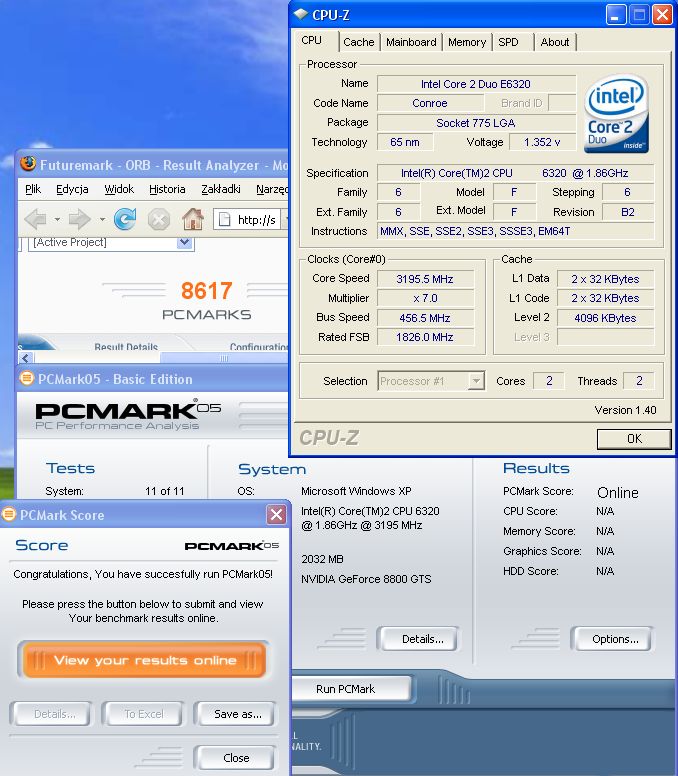The height and width of the screenshot is (776, 678).
Task: Open the Edycja menu
Action: click(72, 189)
